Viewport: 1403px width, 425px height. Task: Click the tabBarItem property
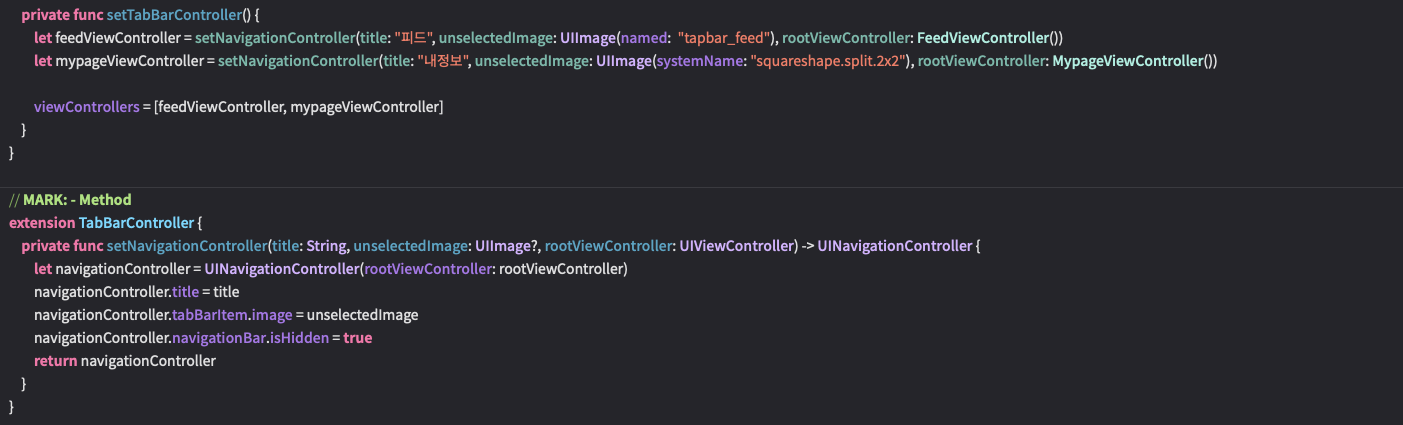tap(208, 314)
